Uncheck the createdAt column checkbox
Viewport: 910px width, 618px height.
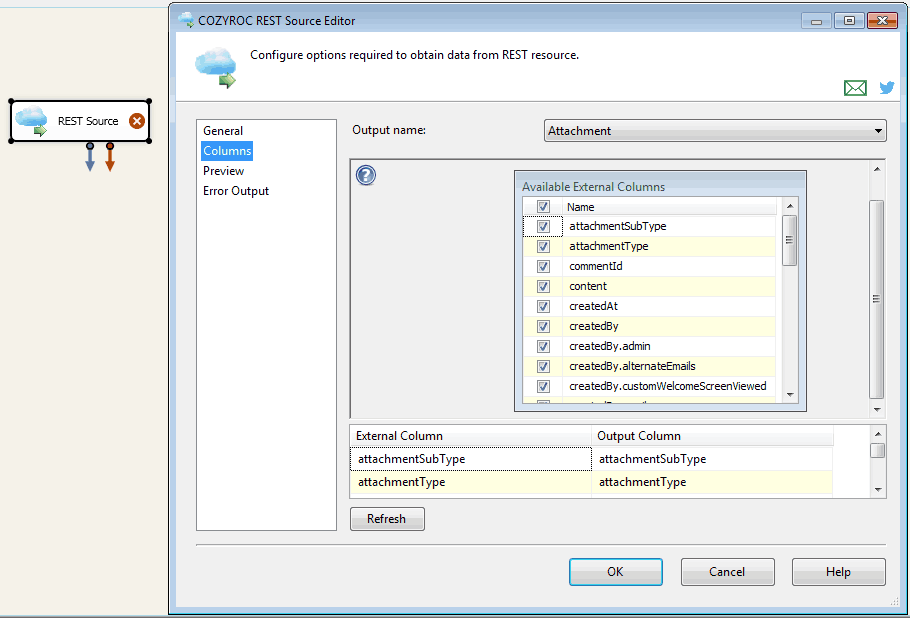(543, 306)
